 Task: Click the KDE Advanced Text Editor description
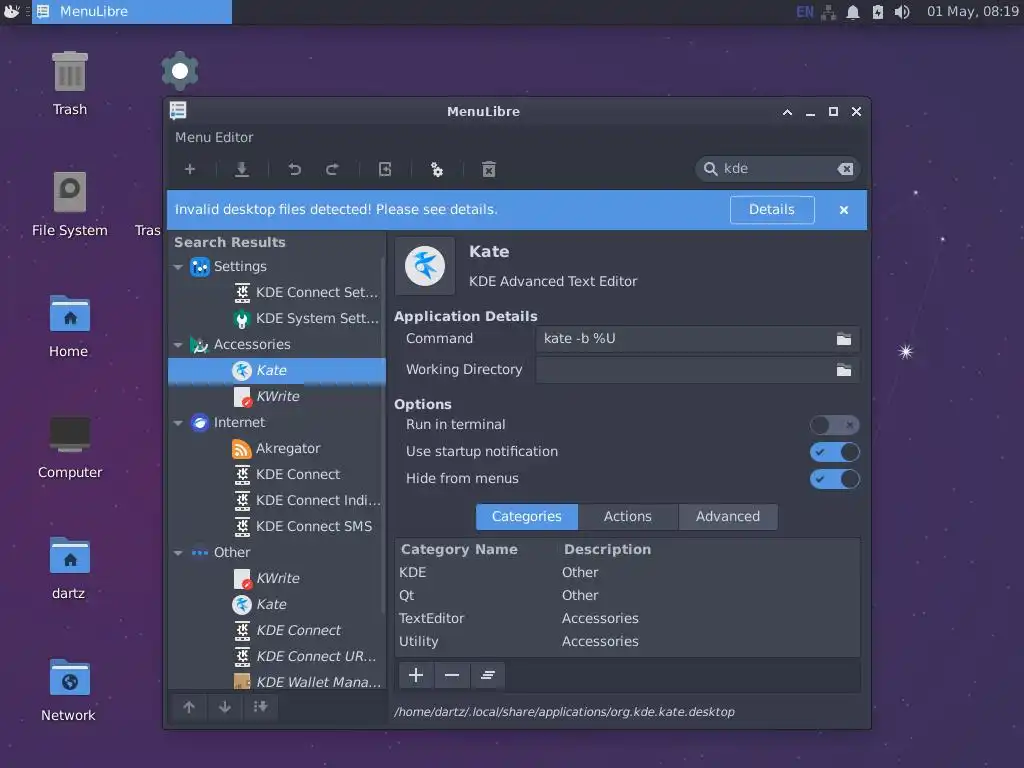[x=552, y=281]
